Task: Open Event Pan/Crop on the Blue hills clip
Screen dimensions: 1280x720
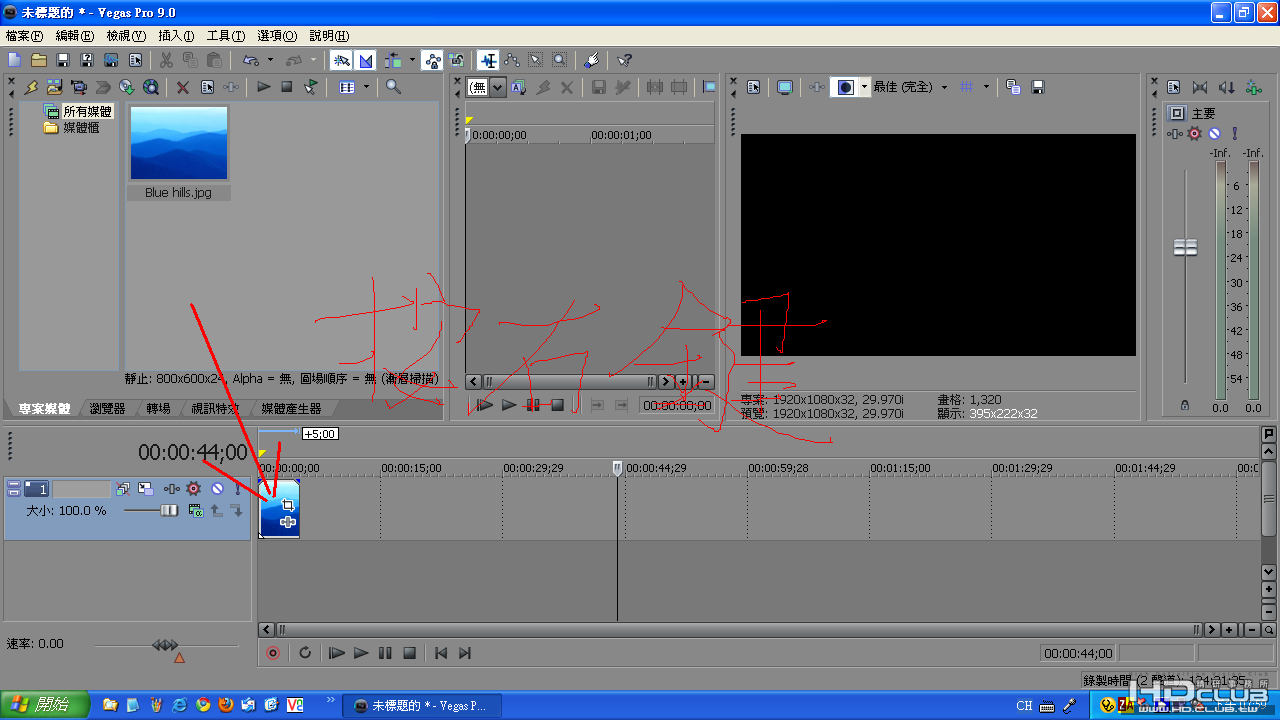Action: click(288, 505)
